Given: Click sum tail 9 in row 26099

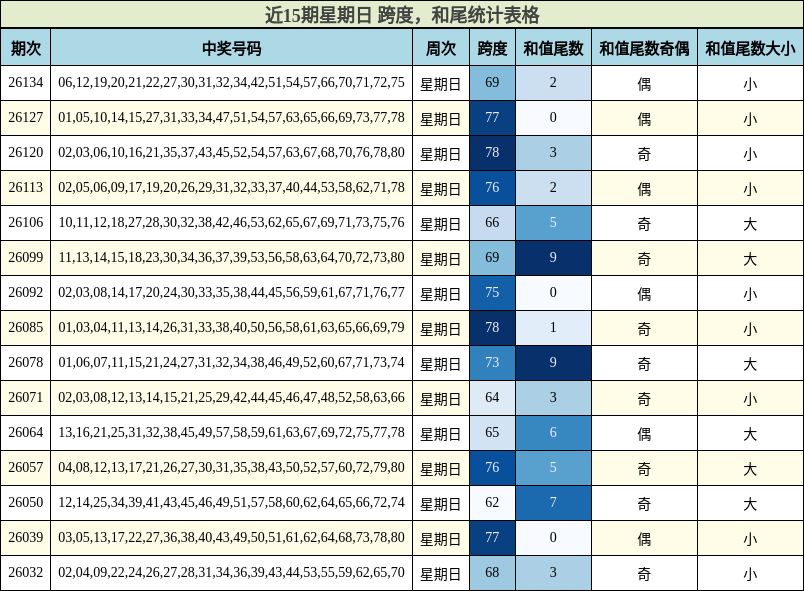Looking at the screenshot, I should coord(553,257).
